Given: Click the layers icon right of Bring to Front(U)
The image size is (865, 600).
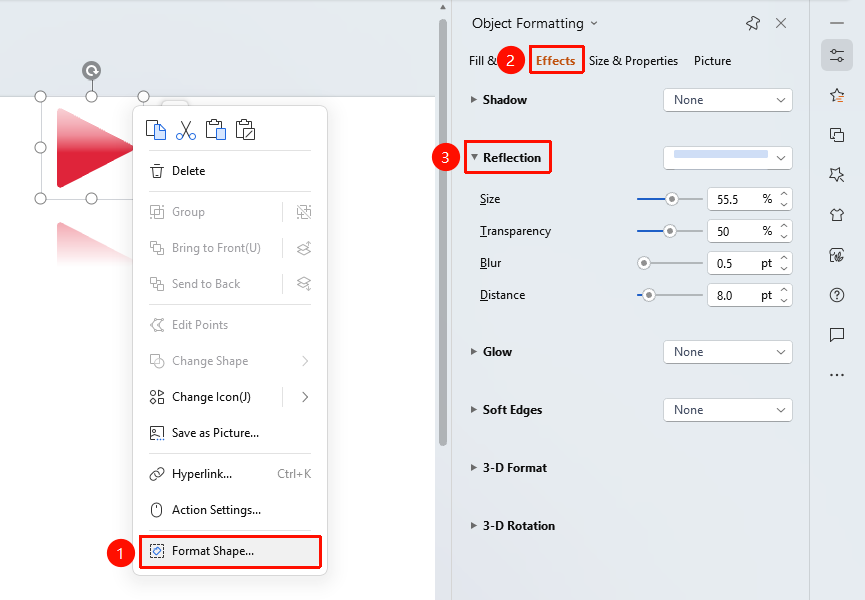Looking at the screenshot, I should (x=303, y=248).
